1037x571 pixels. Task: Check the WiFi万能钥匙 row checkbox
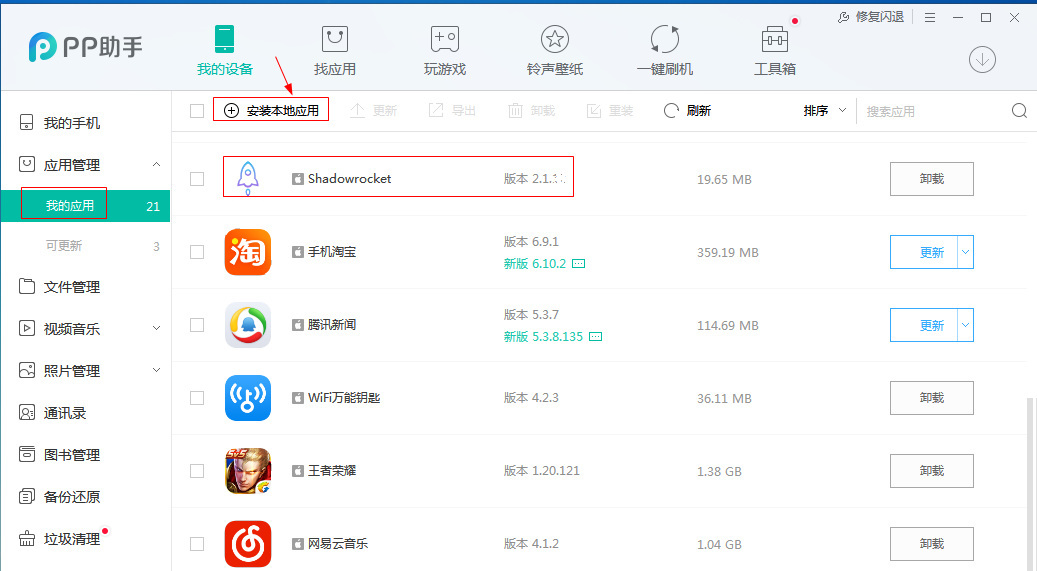click(x=197, y=398)
